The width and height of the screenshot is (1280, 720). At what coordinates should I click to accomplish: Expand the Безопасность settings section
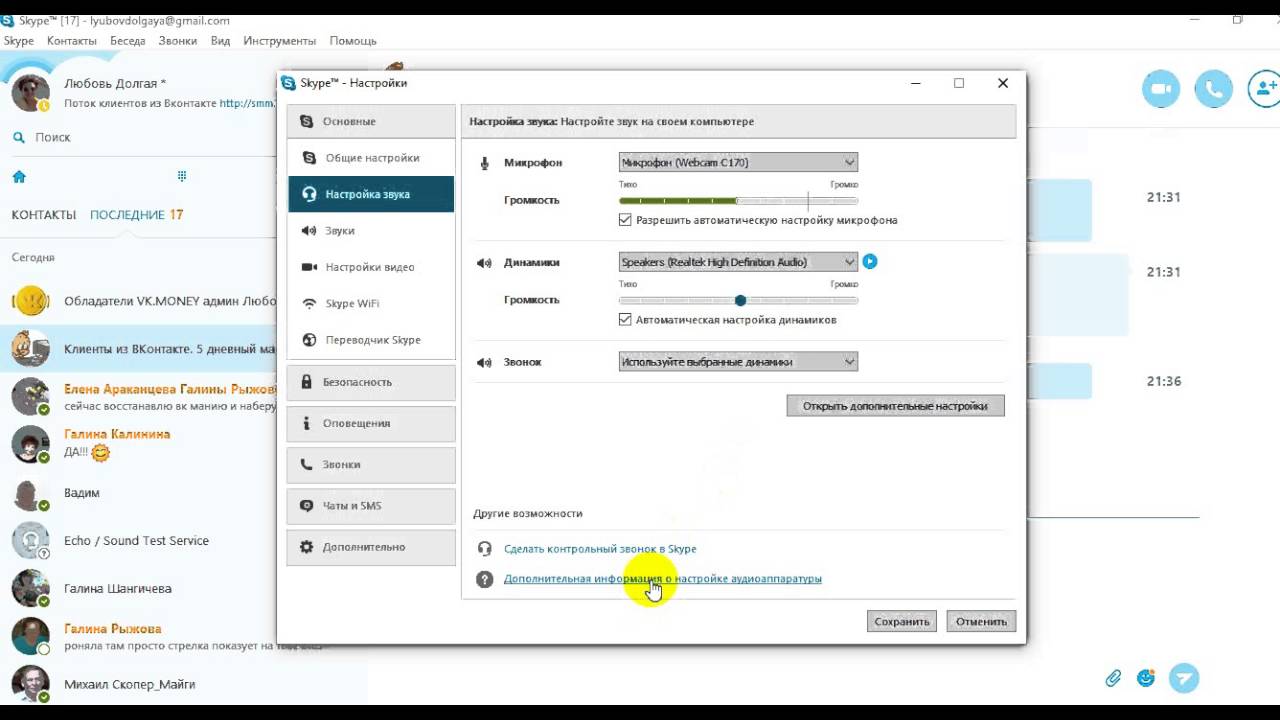(x=371, y=382)
